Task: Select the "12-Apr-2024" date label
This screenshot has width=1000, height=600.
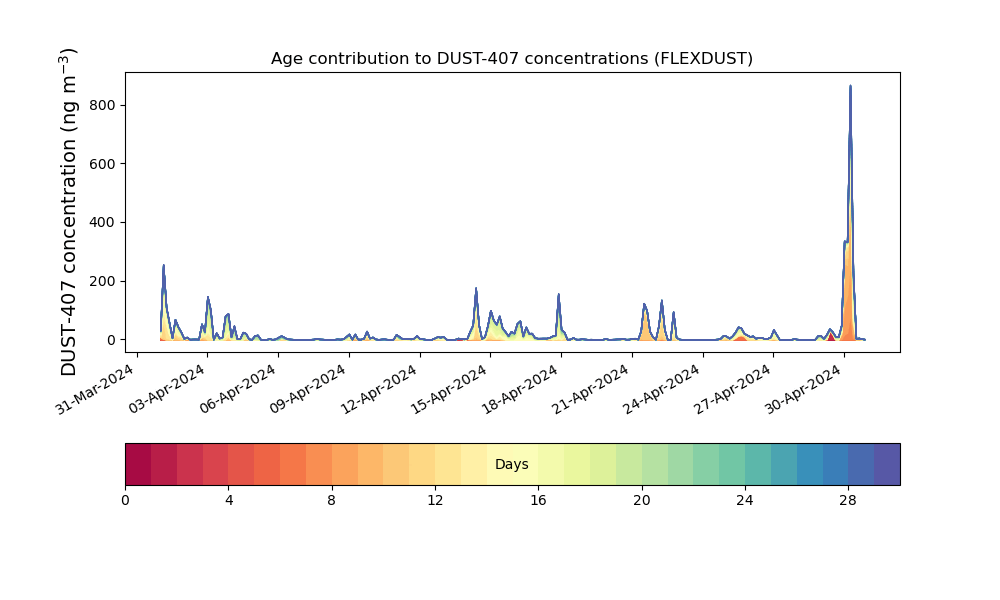Action: 379,389
